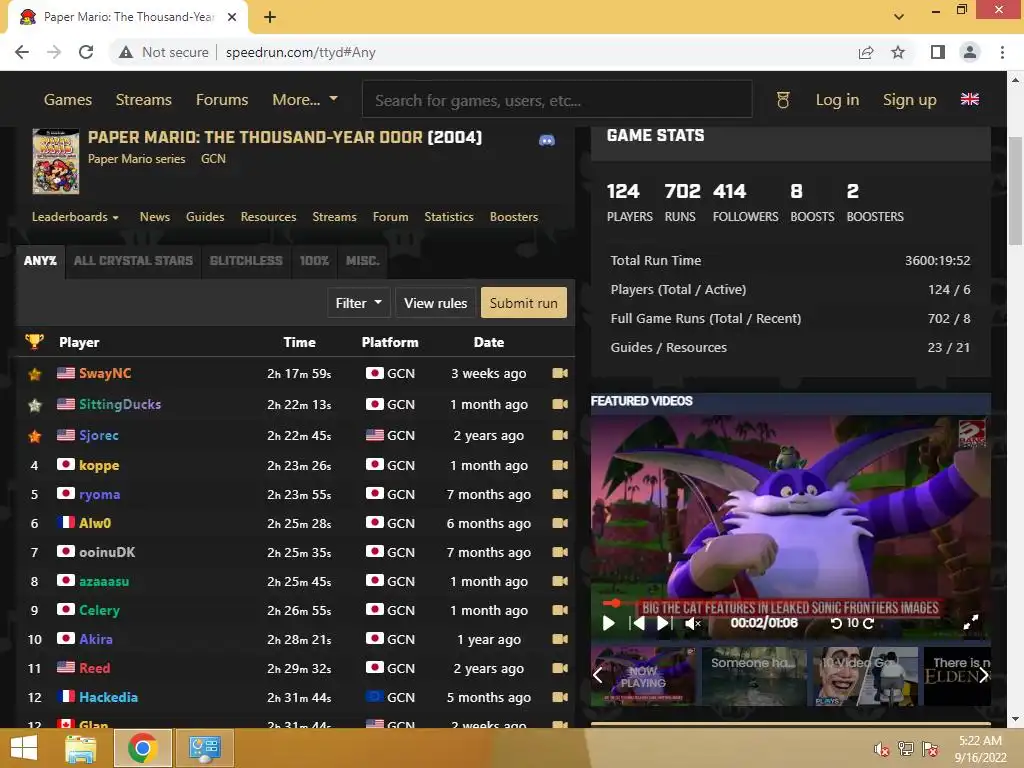Open video for Celery's run
This screenshot has height=768, width=1024.
point(560,610)
